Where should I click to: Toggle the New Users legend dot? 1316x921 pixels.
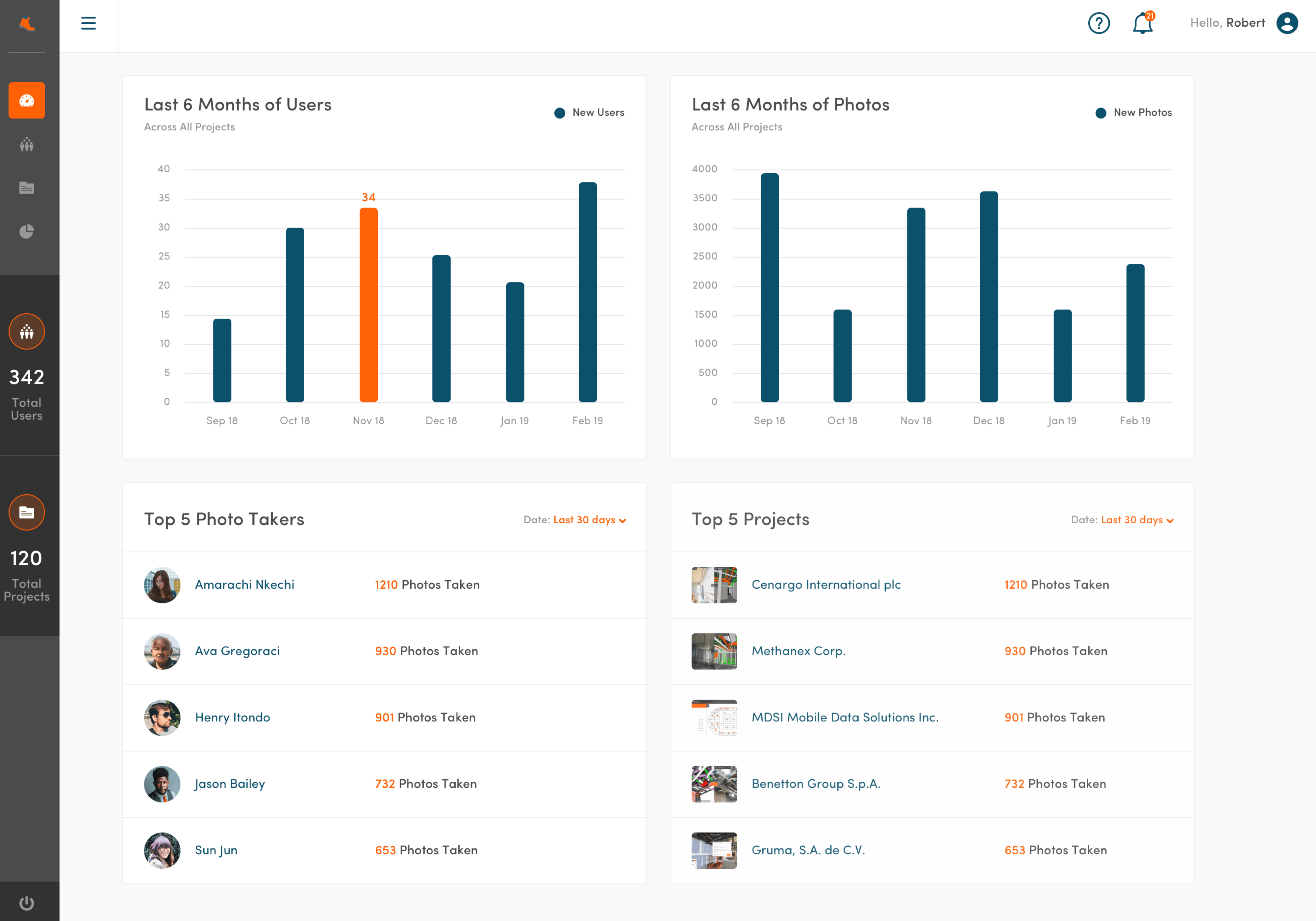point(560,113)
